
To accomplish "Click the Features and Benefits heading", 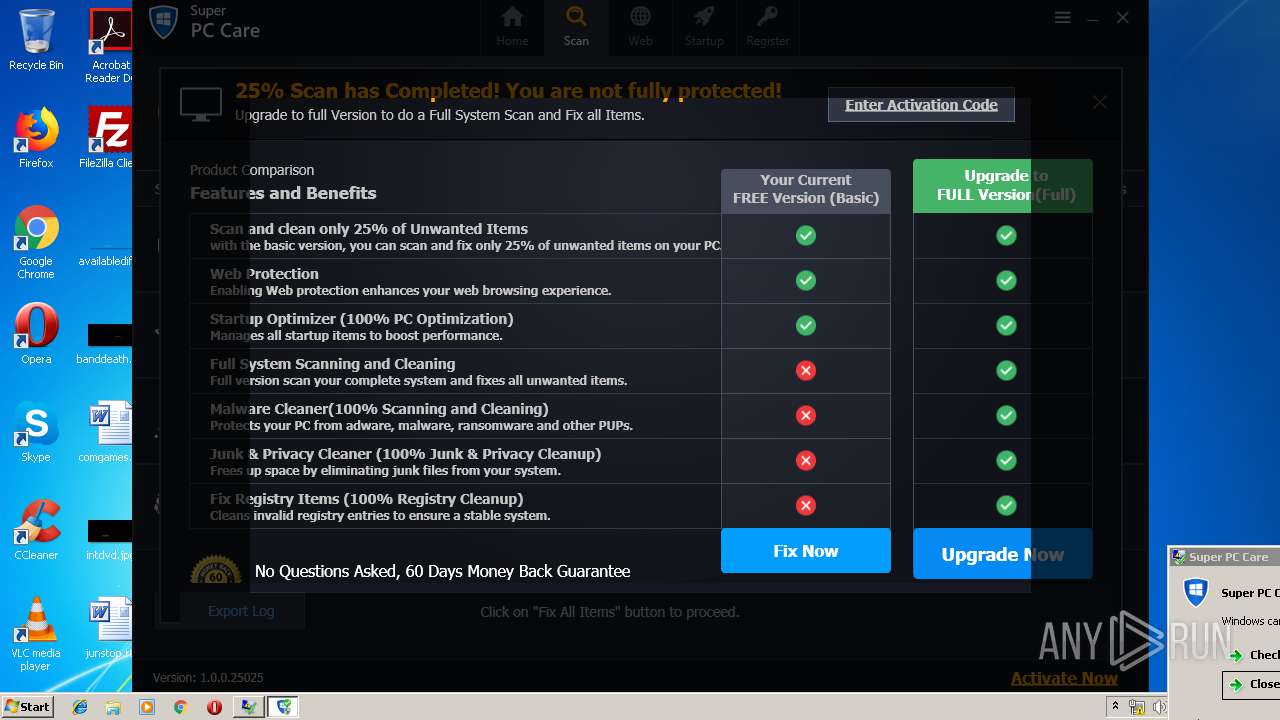I will click(283, 193).
